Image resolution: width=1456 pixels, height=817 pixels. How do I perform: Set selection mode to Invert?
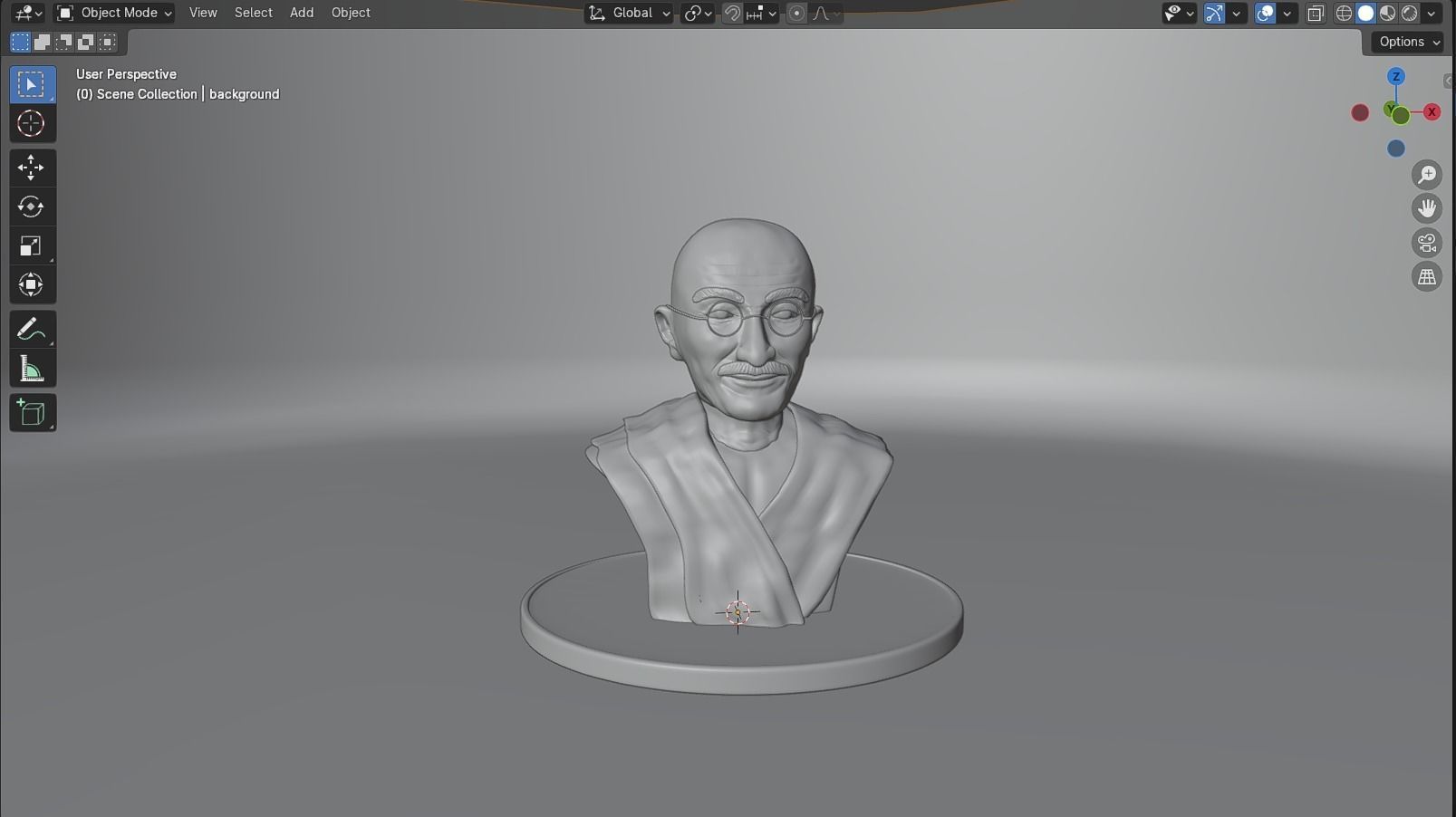(x=85, y=42)
